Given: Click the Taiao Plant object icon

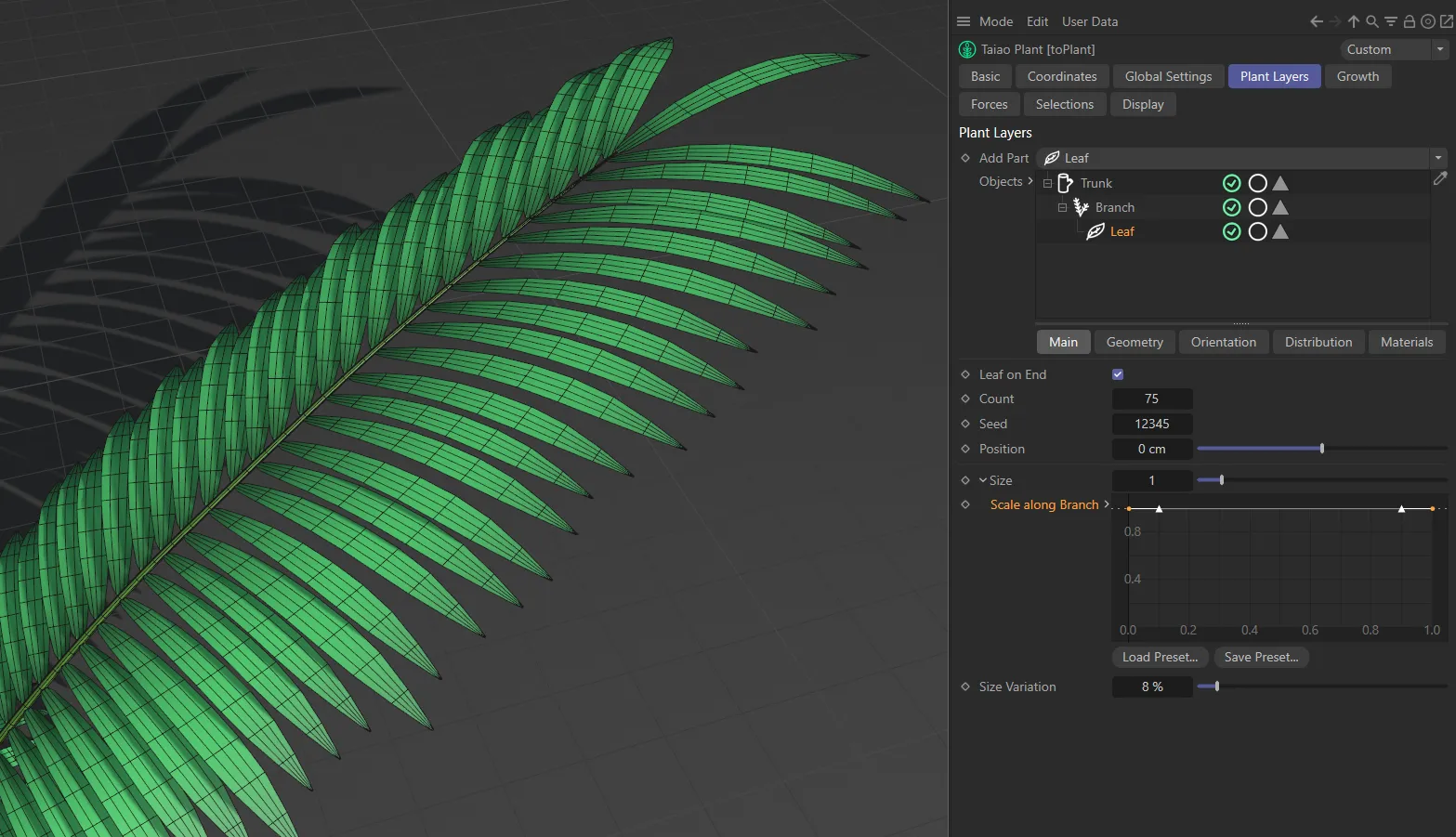Looking at the screenshot, I should click(966, 49).
